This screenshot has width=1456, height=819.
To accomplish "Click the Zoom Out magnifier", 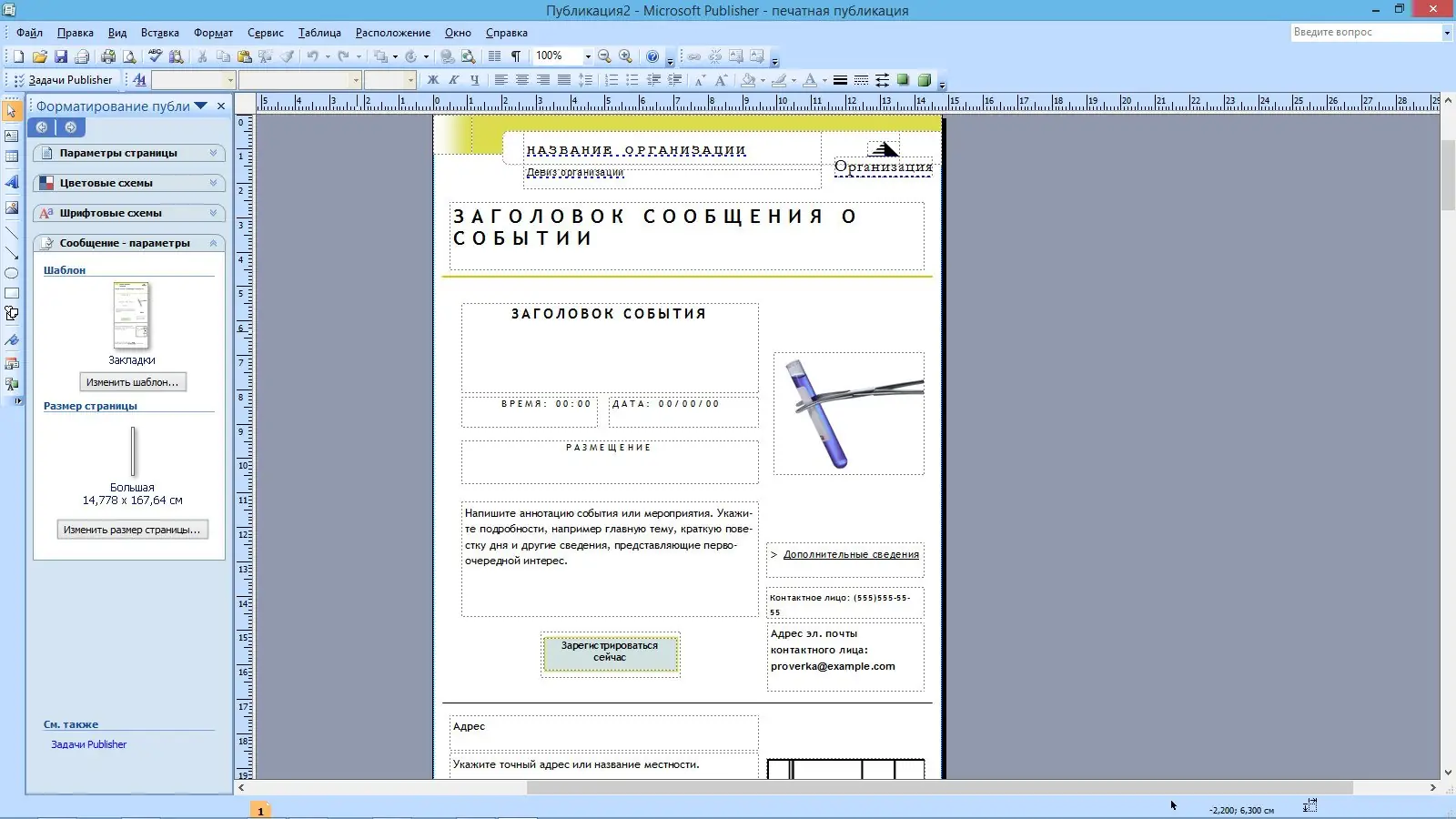I will click(604, 56).
